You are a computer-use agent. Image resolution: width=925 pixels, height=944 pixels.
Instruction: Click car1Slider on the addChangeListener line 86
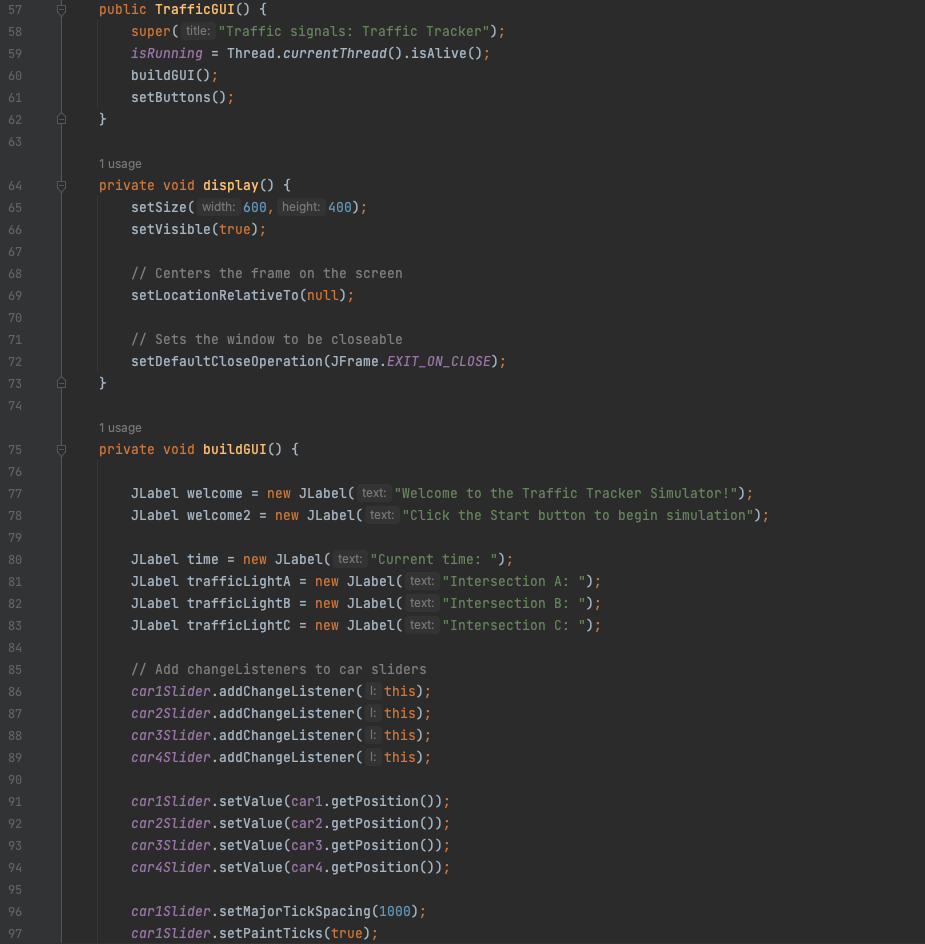(x=170, y=692)
